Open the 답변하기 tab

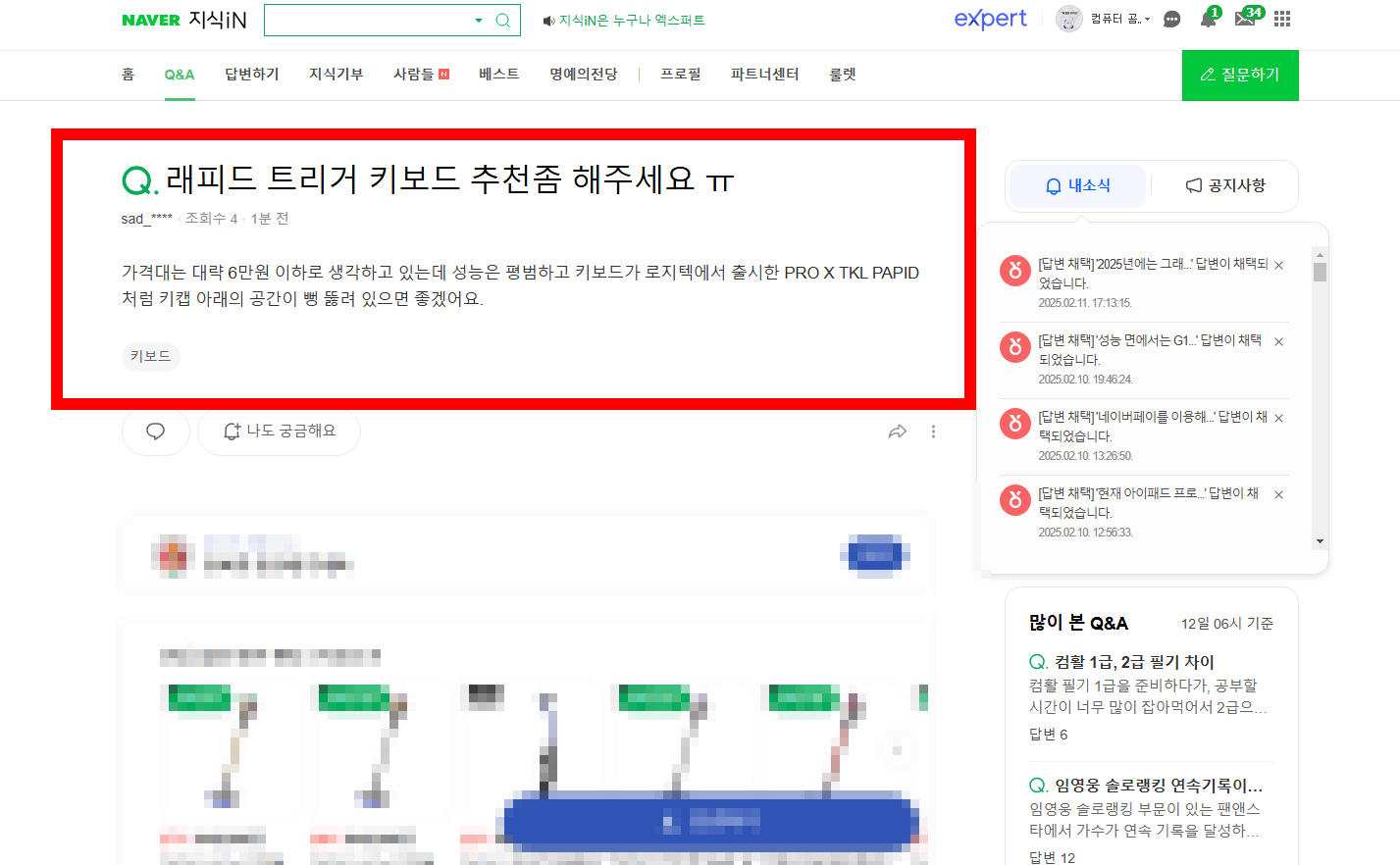click(252, 75)
